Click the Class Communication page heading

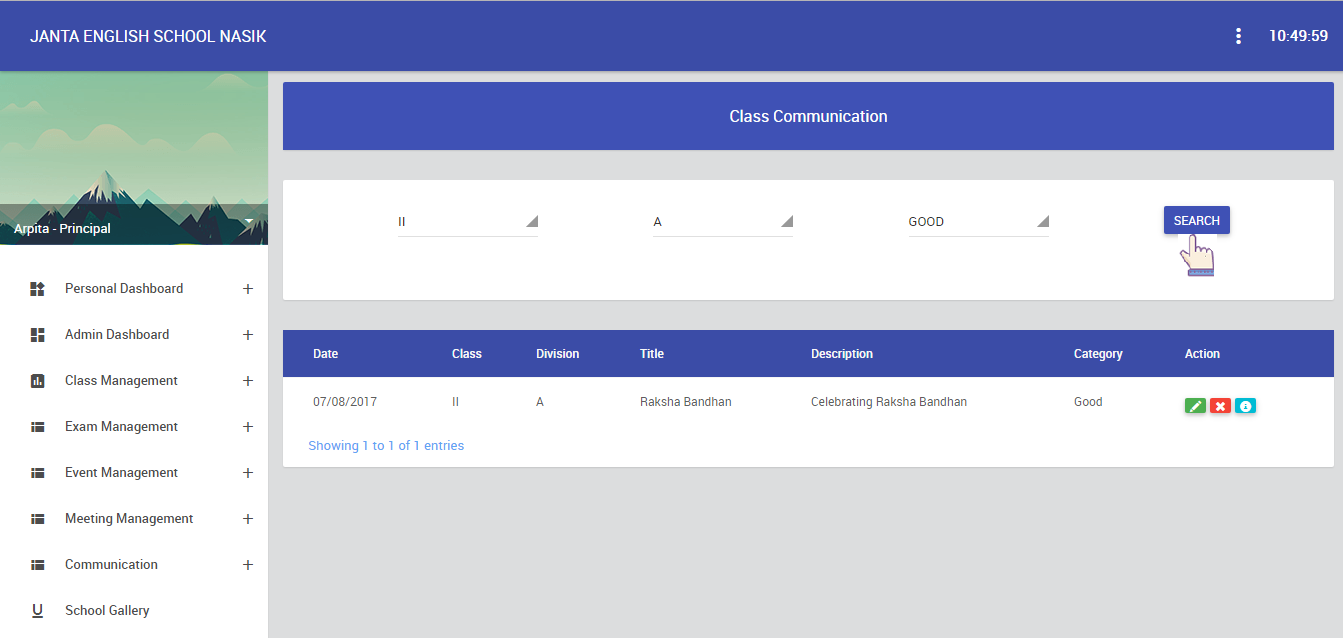point(808,117)
